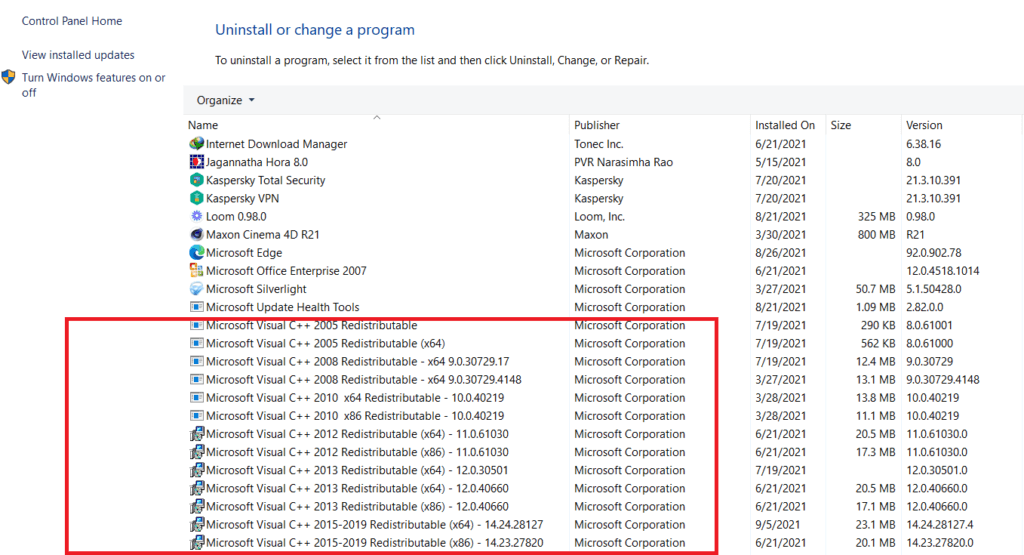Click icon of Visual C++ 2005 Redistributable (x64)
1024x555 pixels.
coord(197,343)
